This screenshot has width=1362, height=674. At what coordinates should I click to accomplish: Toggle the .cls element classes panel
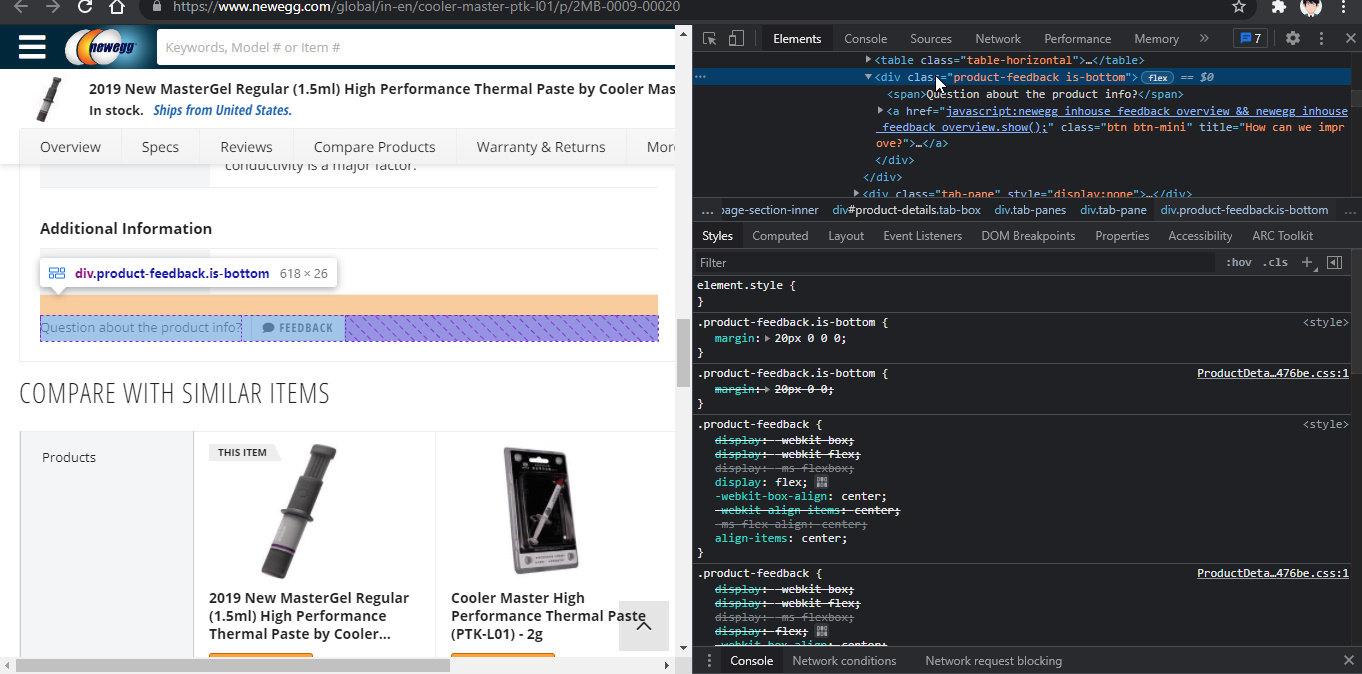click(x=1276, y=263)
